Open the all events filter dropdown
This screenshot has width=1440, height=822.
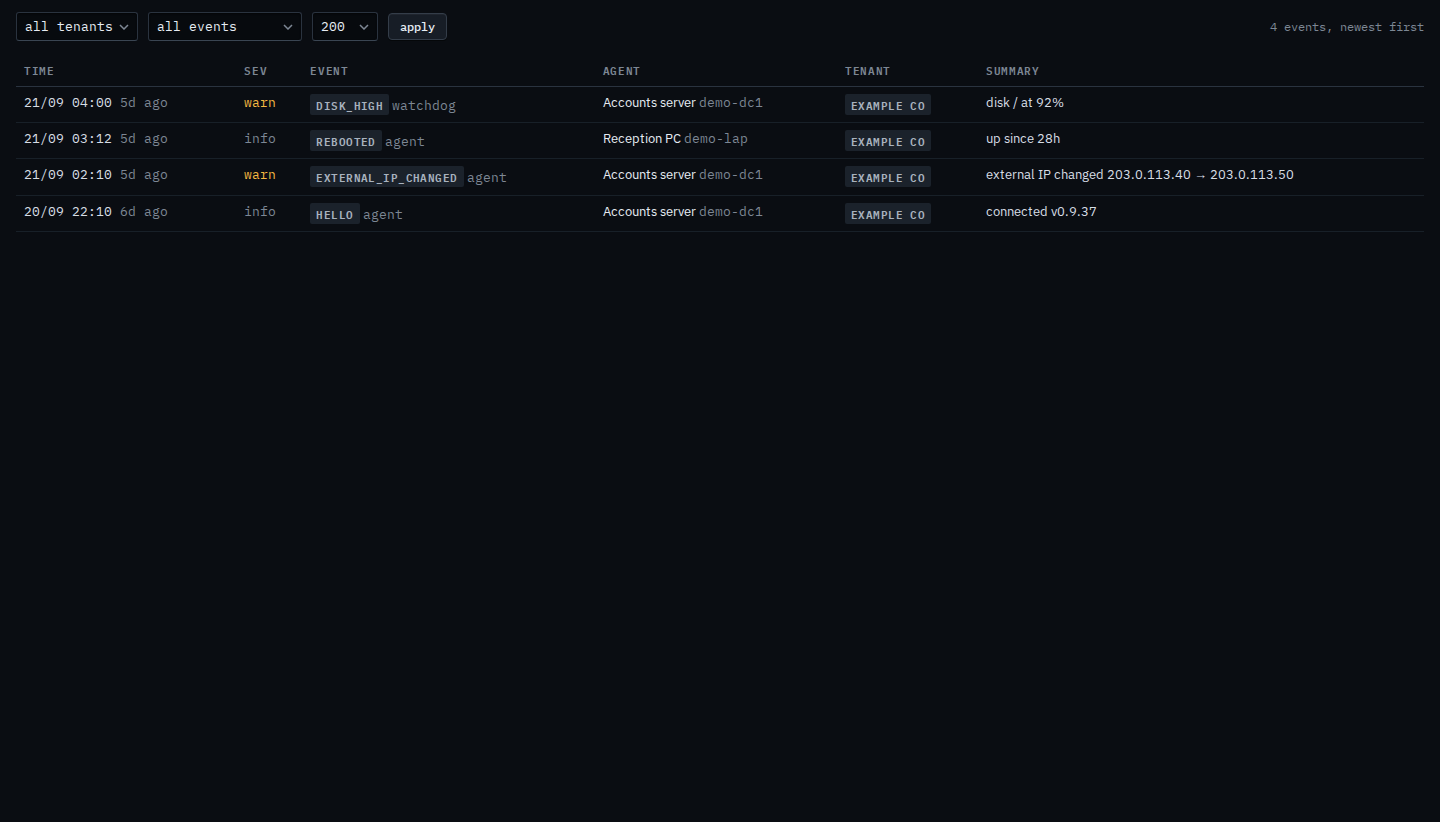pos(225,26)
